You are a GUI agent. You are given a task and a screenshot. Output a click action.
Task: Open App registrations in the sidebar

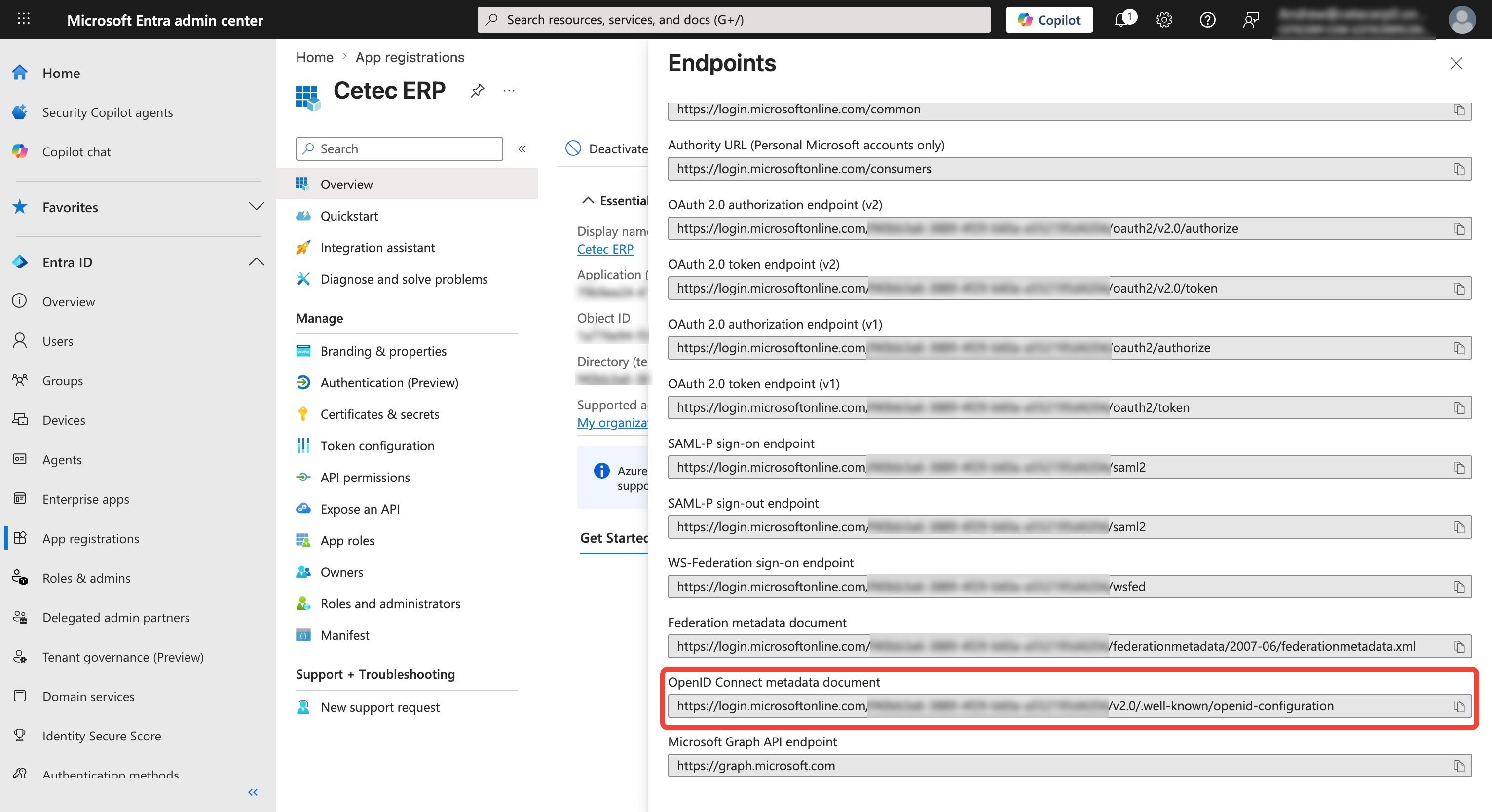(x=90, y=538)
